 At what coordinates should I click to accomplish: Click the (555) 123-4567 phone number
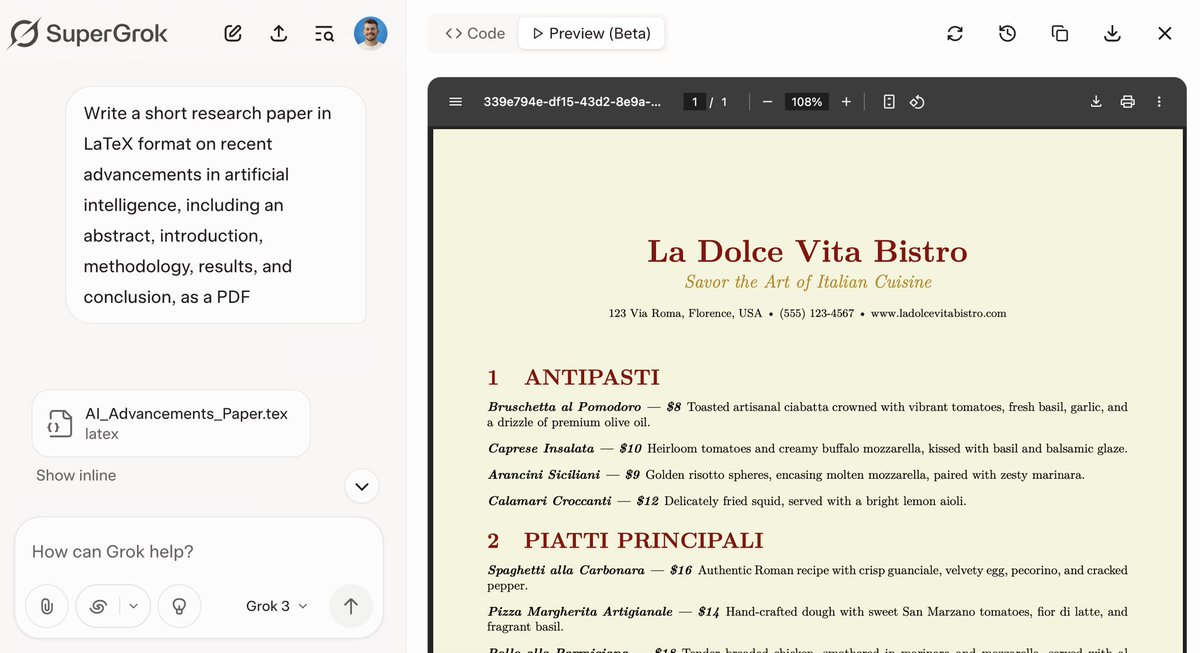pyautogui.click(x=817, y=313)
